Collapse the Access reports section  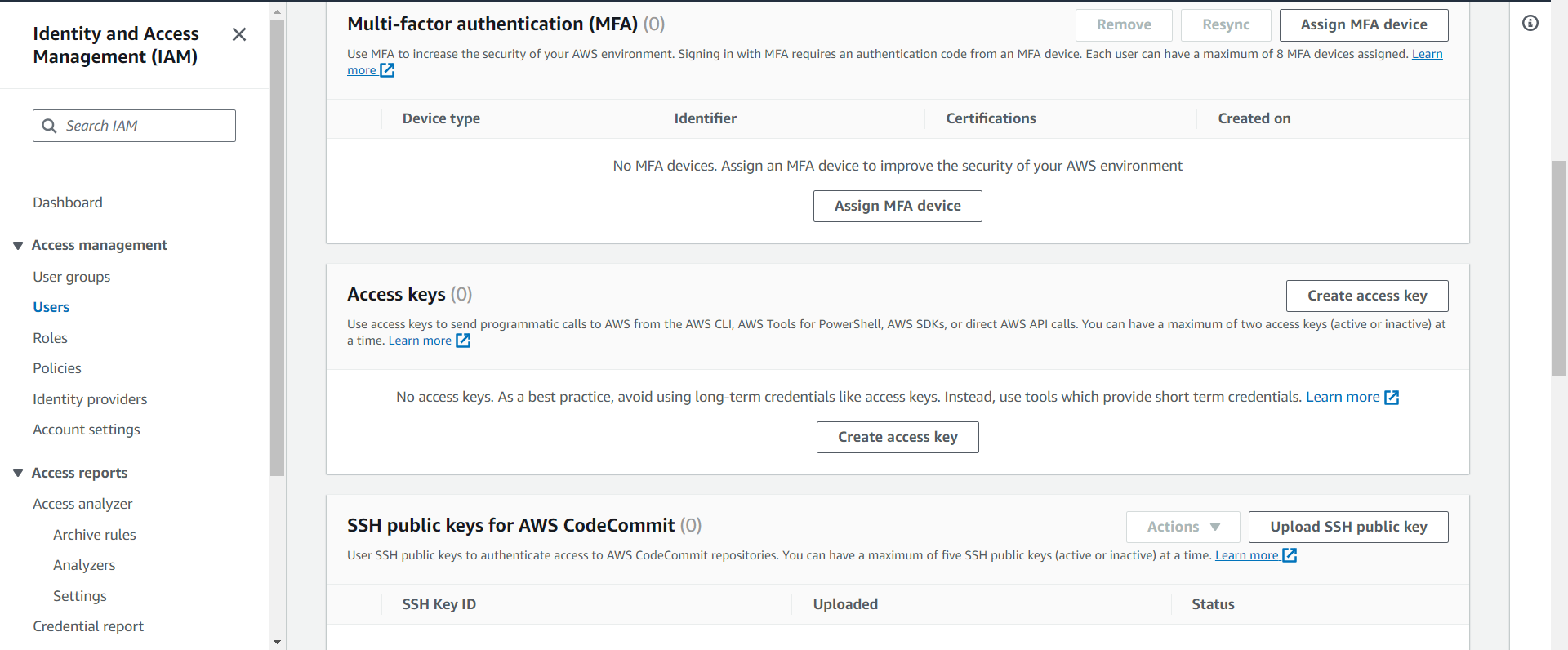click(18, 473)
